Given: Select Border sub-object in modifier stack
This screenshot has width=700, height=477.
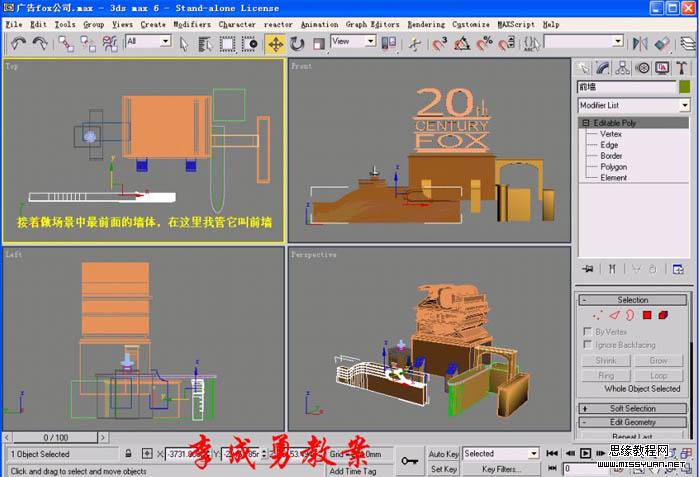Looking at the screenshot, I should 611,156.
